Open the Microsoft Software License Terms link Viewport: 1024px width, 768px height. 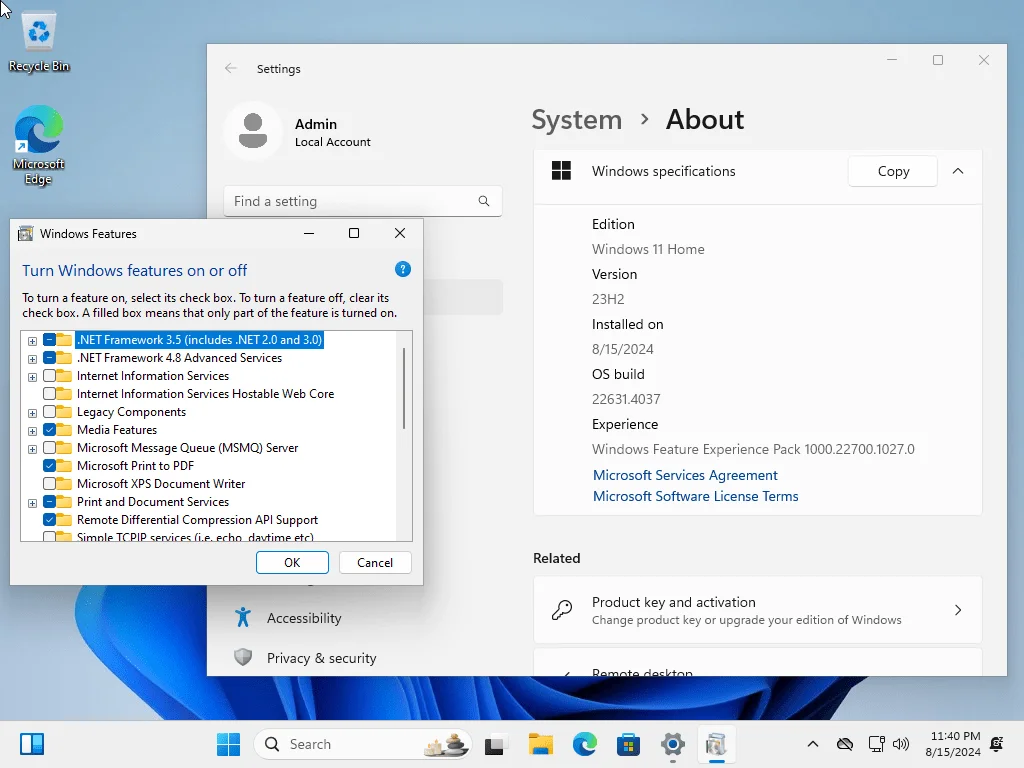696,496
